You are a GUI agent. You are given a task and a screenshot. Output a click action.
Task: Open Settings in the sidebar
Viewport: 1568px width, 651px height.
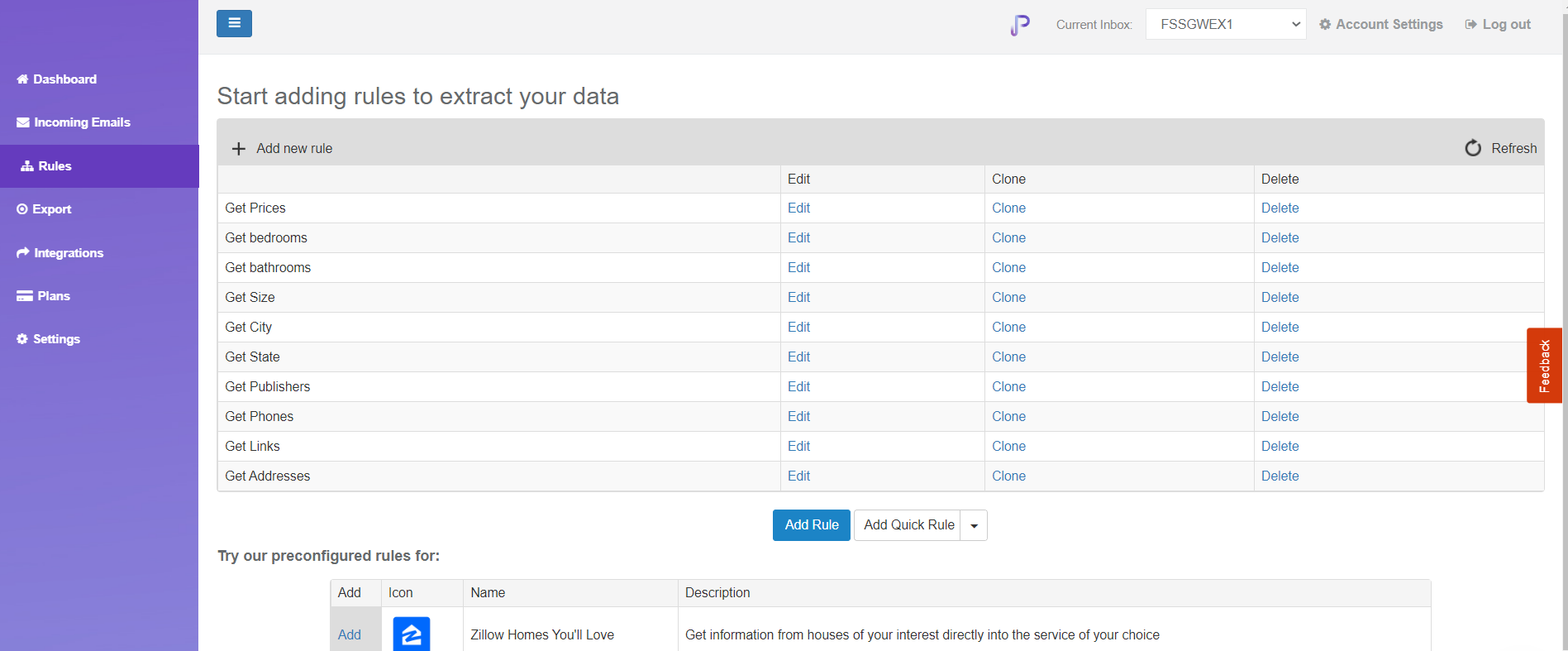49,339
